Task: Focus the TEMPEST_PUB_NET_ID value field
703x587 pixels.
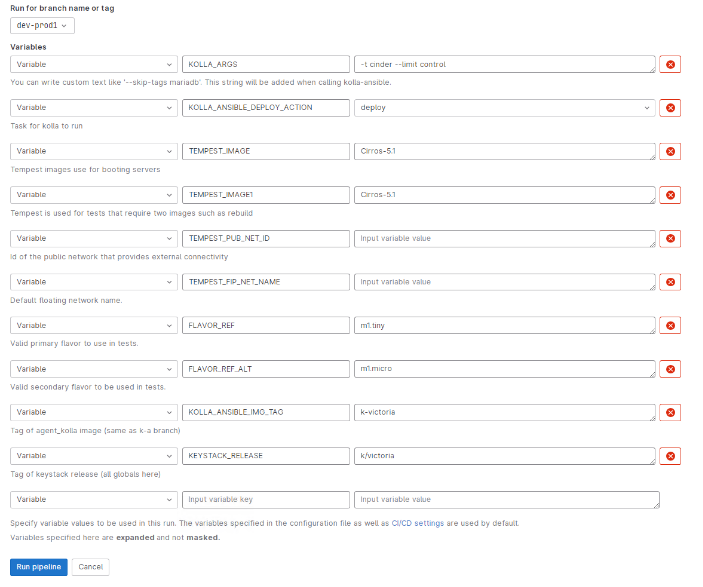Action: [x=505, y=238]
